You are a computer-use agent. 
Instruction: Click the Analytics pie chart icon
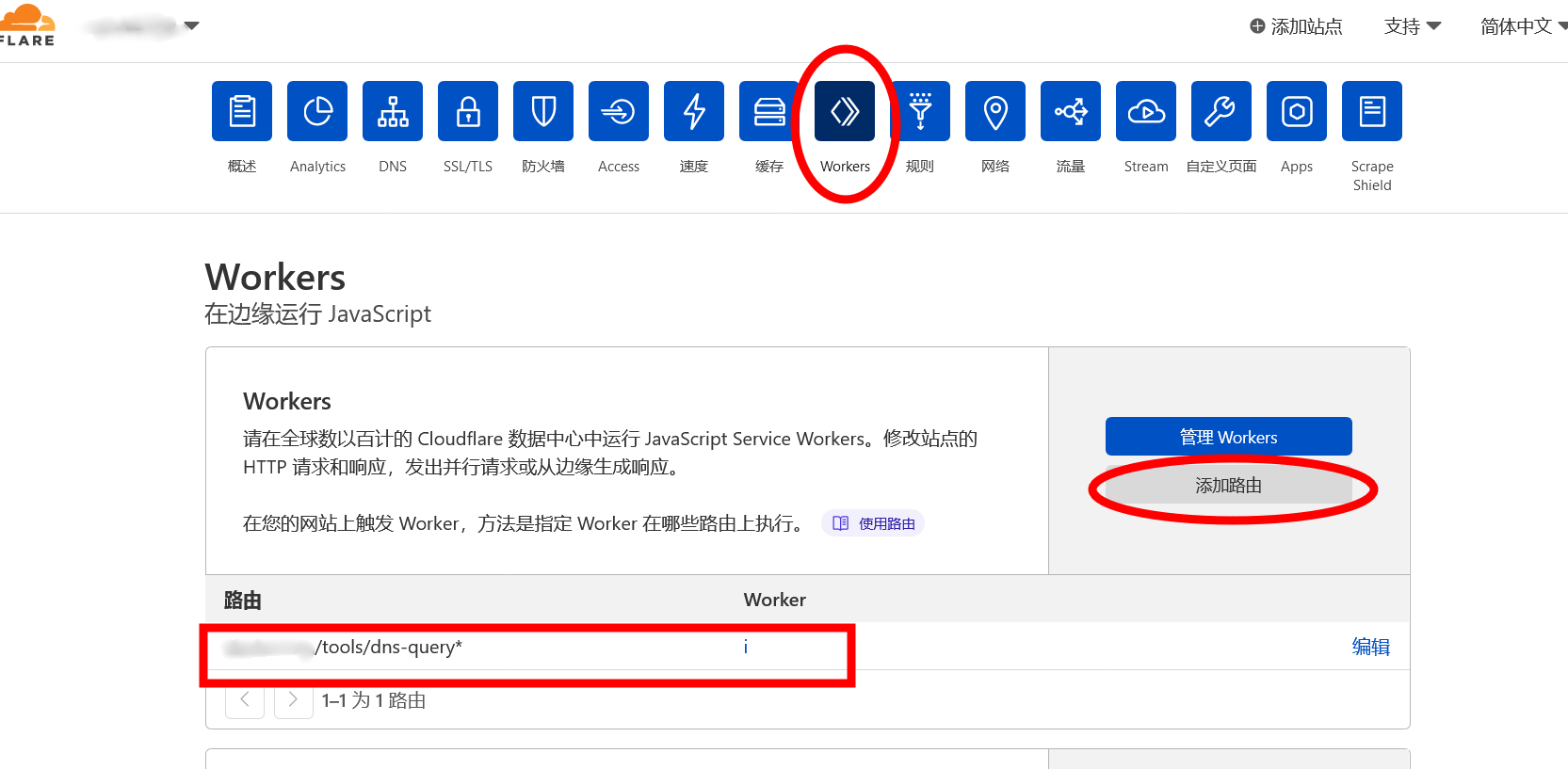coord(317,111)
